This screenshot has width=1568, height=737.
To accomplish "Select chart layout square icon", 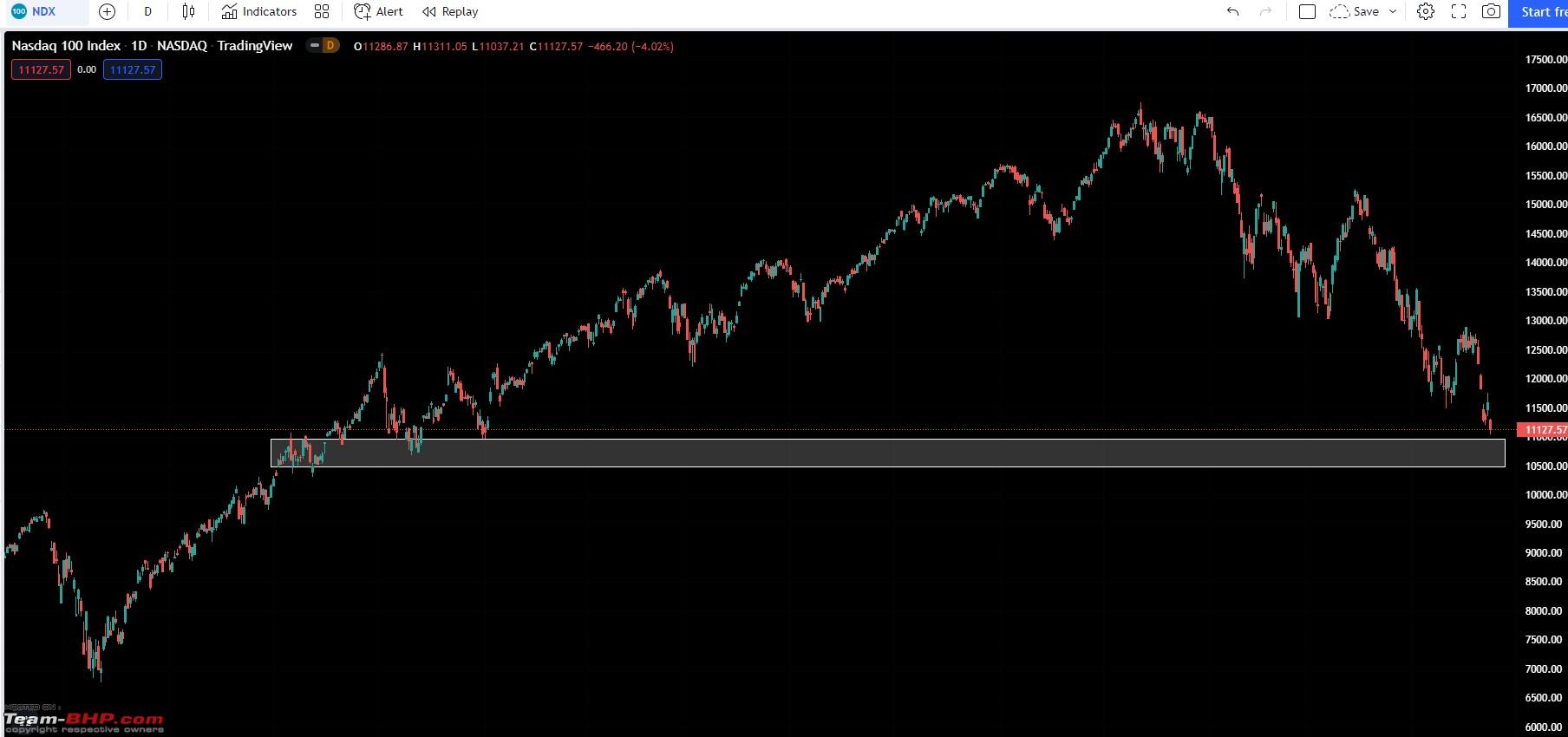I will pyautogui.click(x=1307, y=11).
